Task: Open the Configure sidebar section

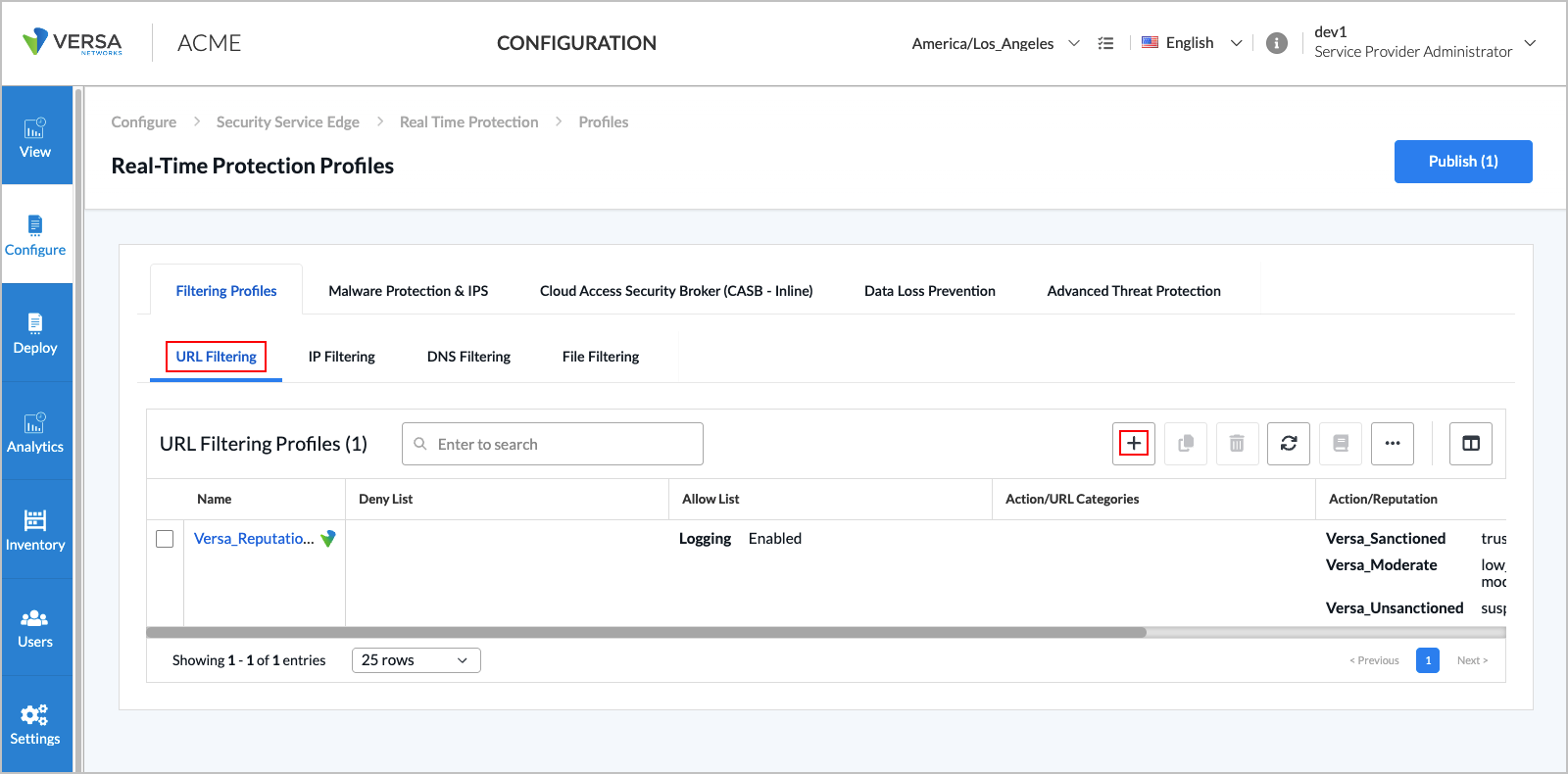Action: 35,235
